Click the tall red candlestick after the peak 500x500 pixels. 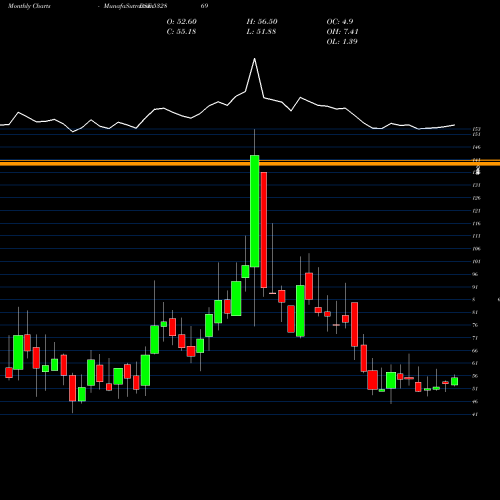coord(264,230)
